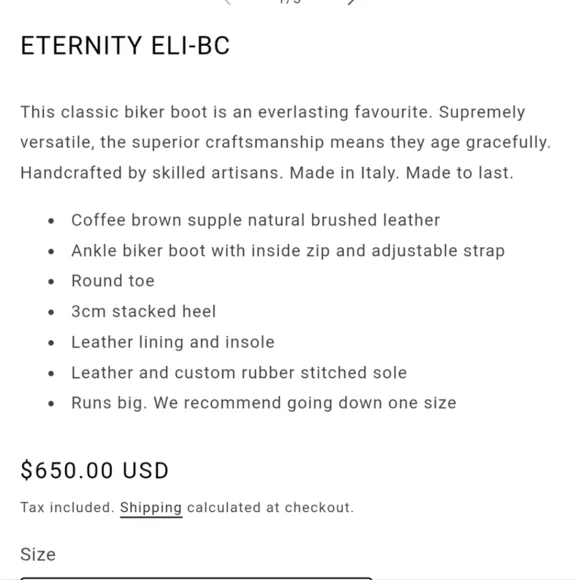Click the 'Tax included' text
Screen dimensions: 578x580
(67, 508)
